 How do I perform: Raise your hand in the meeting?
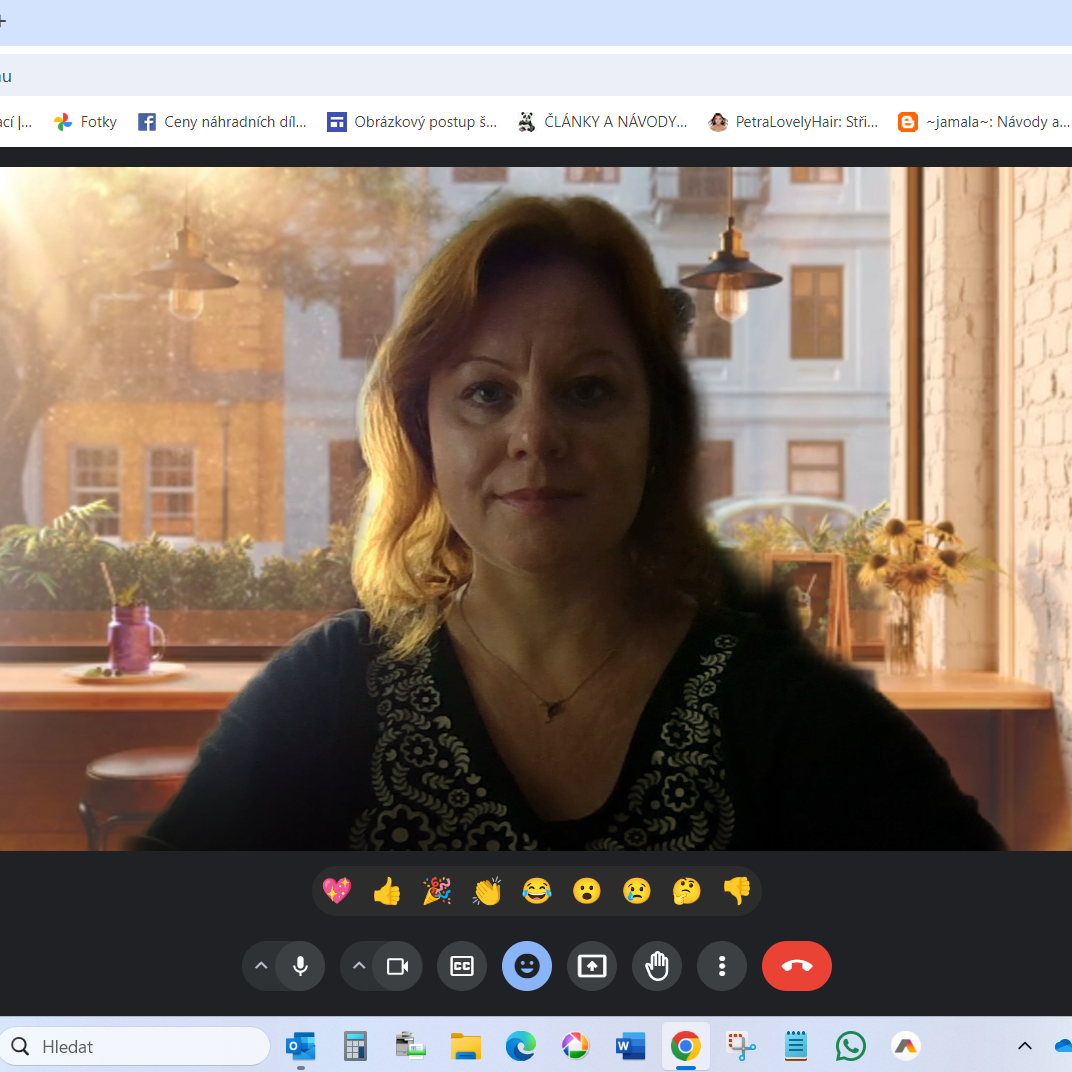(x=657, y=966)
